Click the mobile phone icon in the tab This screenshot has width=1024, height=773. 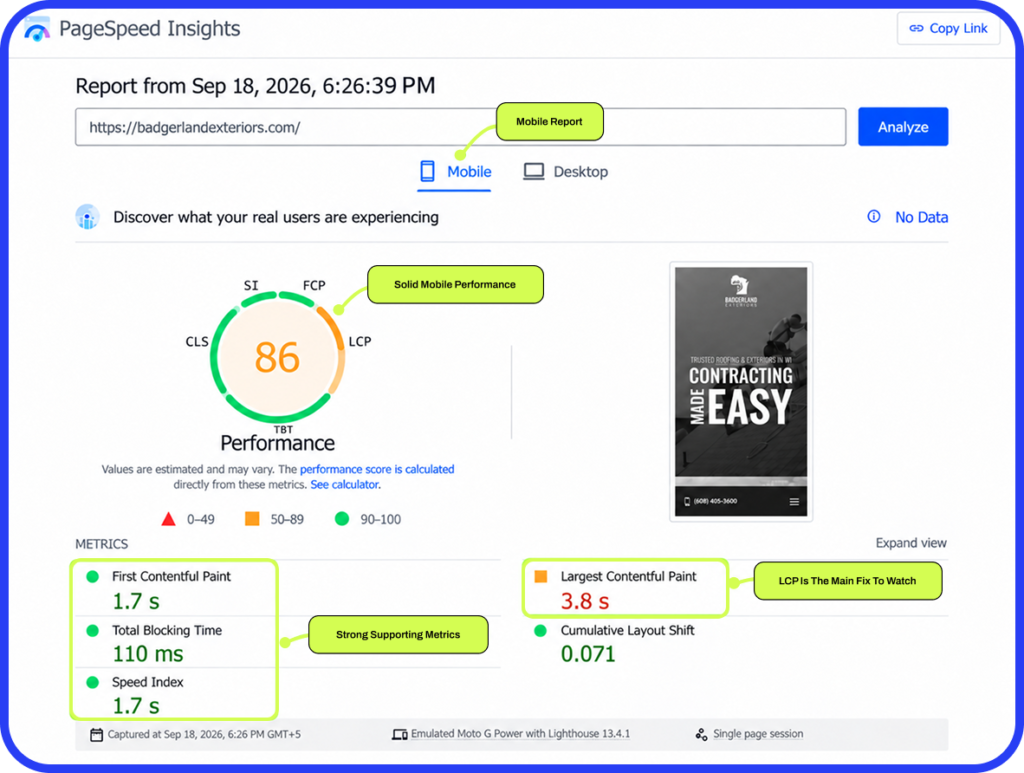(427, 171)
